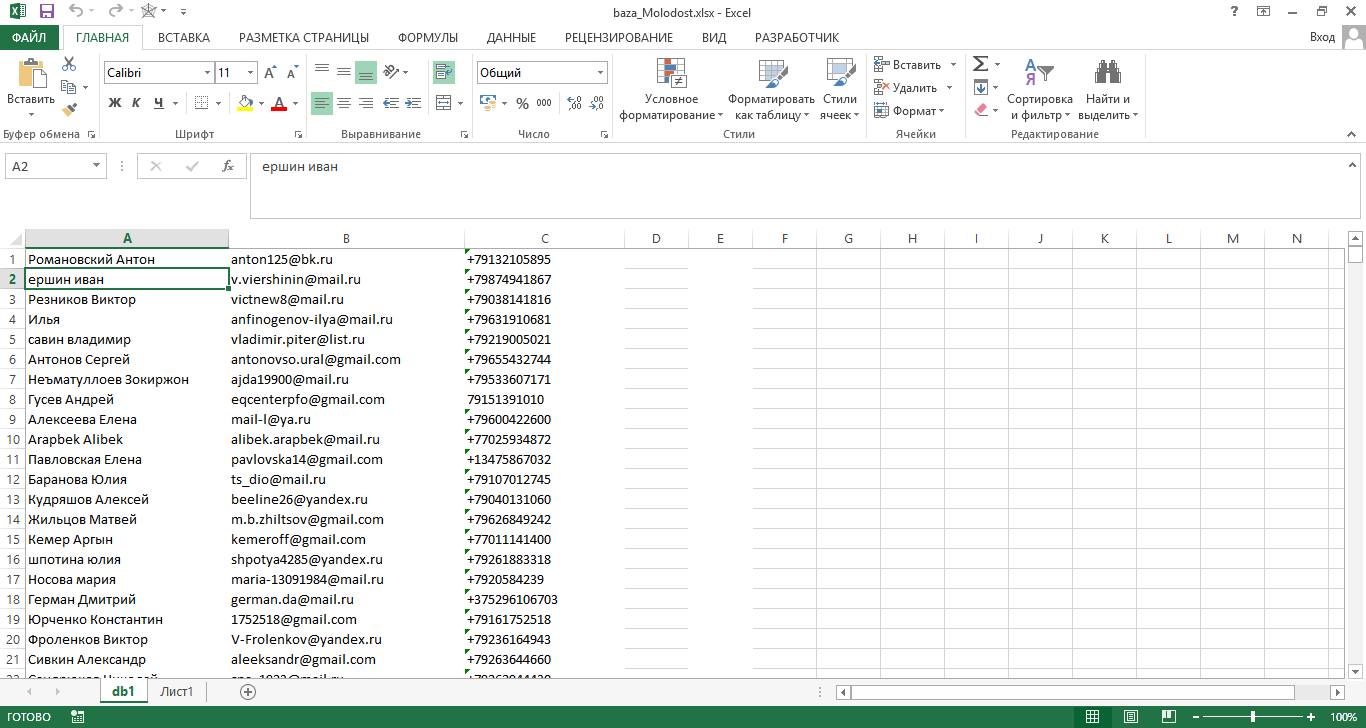Click the Fill down icon
Viewport: 1366px width, 728px height.
[980, 87]
